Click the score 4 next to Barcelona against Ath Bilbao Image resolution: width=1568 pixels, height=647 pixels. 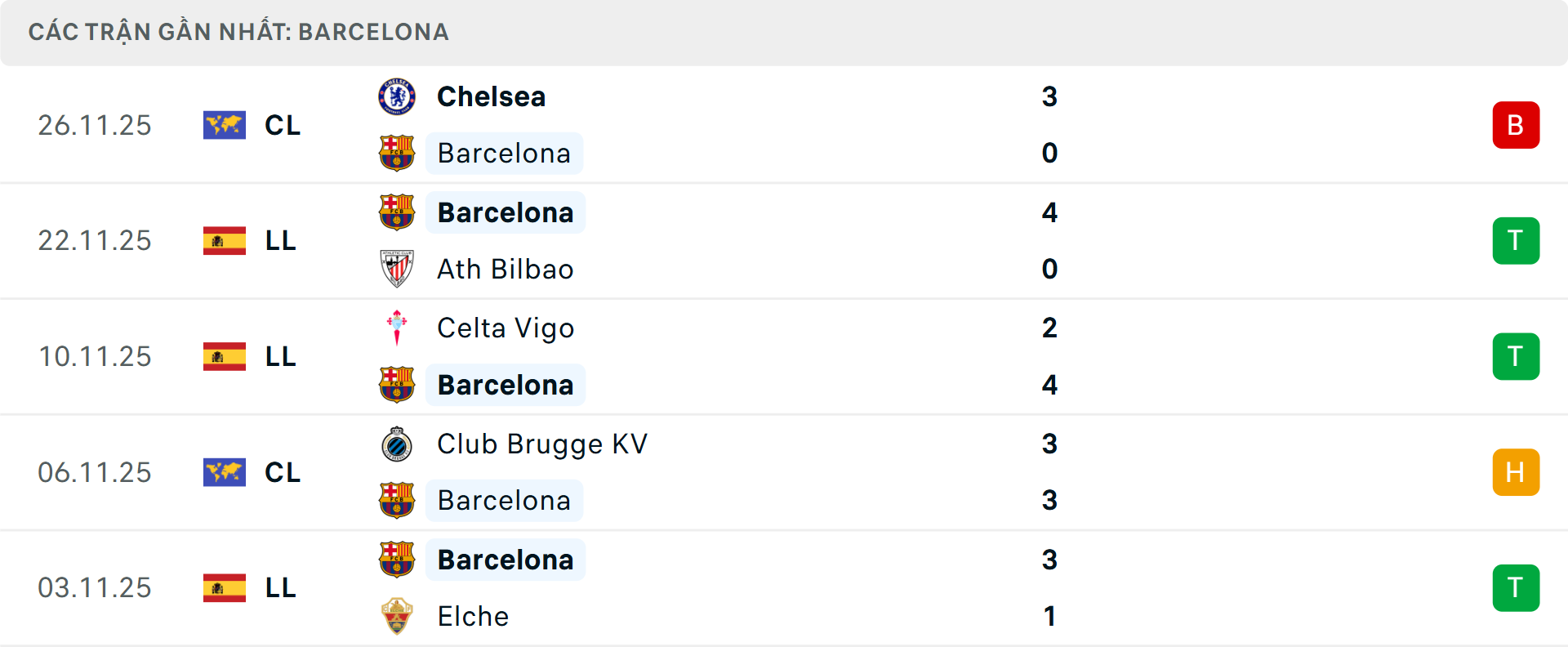(x=1050, y=212)
